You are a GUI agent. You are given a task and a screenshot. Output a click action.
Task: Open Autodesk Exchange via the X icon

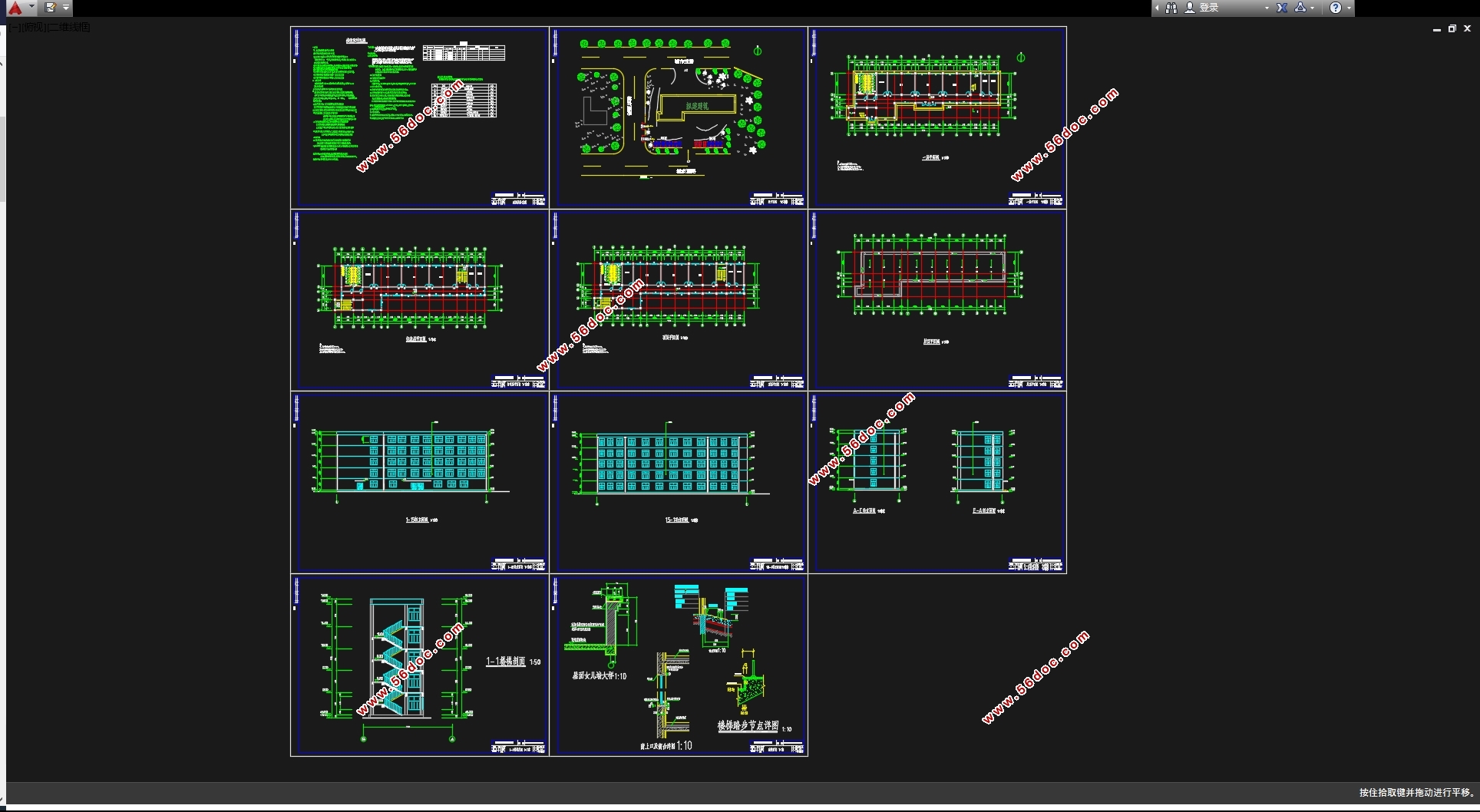click(x=1282, y=8)
